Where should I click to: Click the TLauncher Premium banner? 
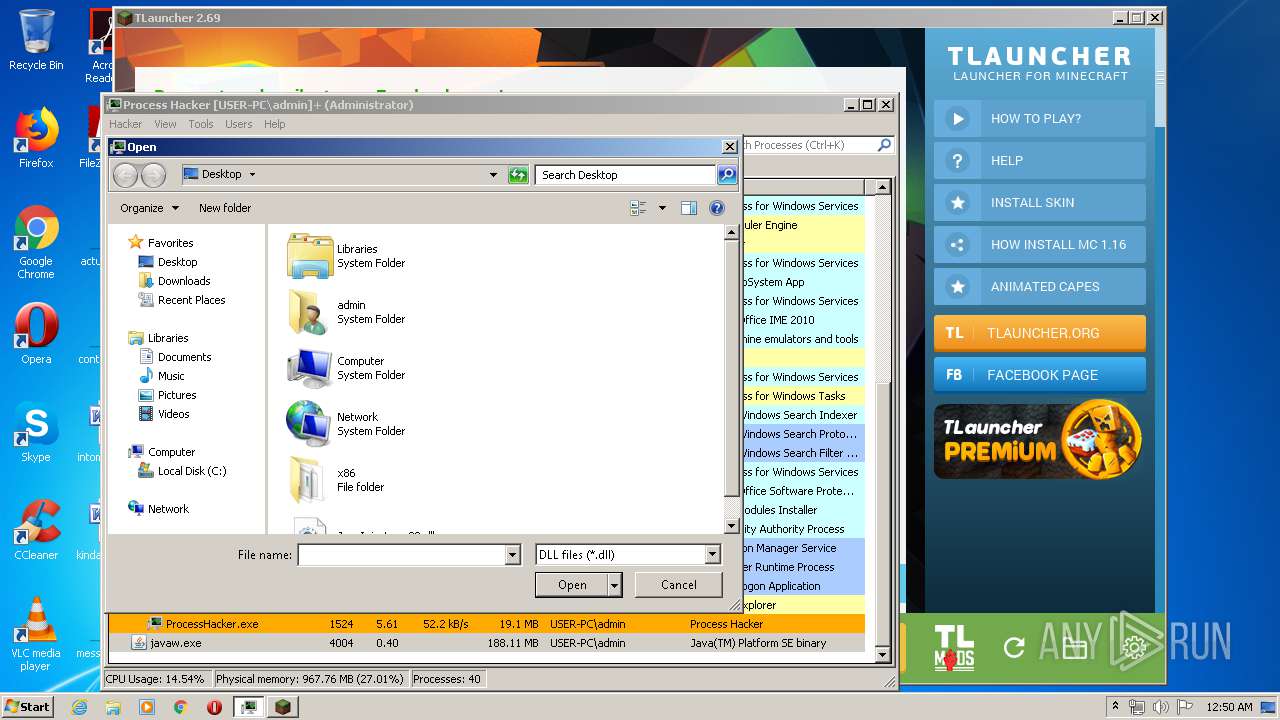(1039, 441)
